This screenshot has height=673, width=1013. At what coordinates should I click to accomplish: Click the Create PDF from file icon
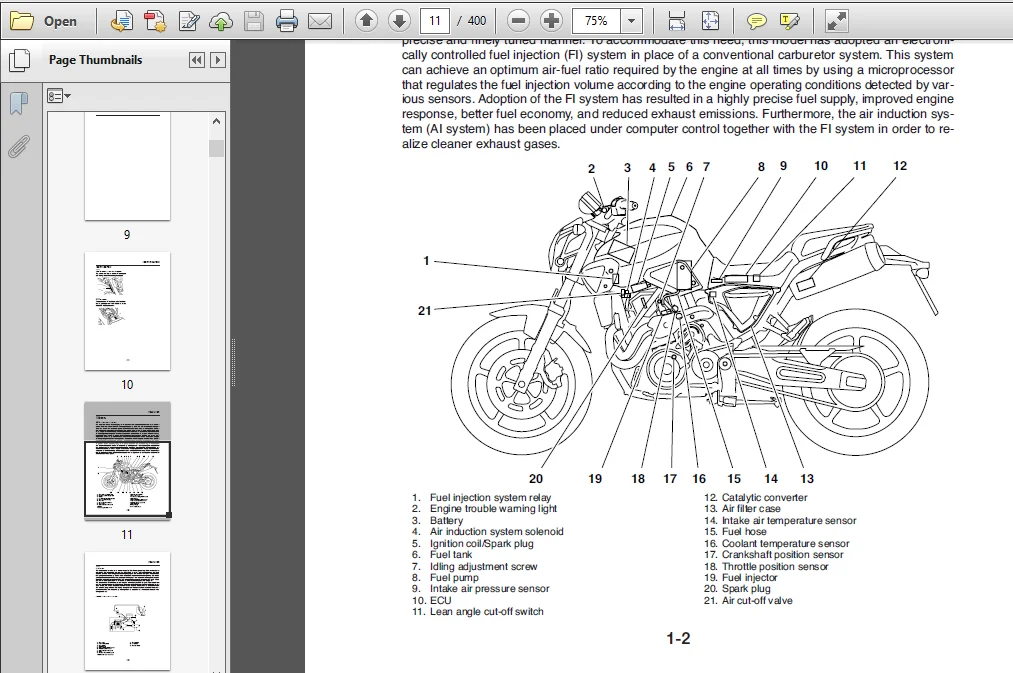tap(121, 21)
